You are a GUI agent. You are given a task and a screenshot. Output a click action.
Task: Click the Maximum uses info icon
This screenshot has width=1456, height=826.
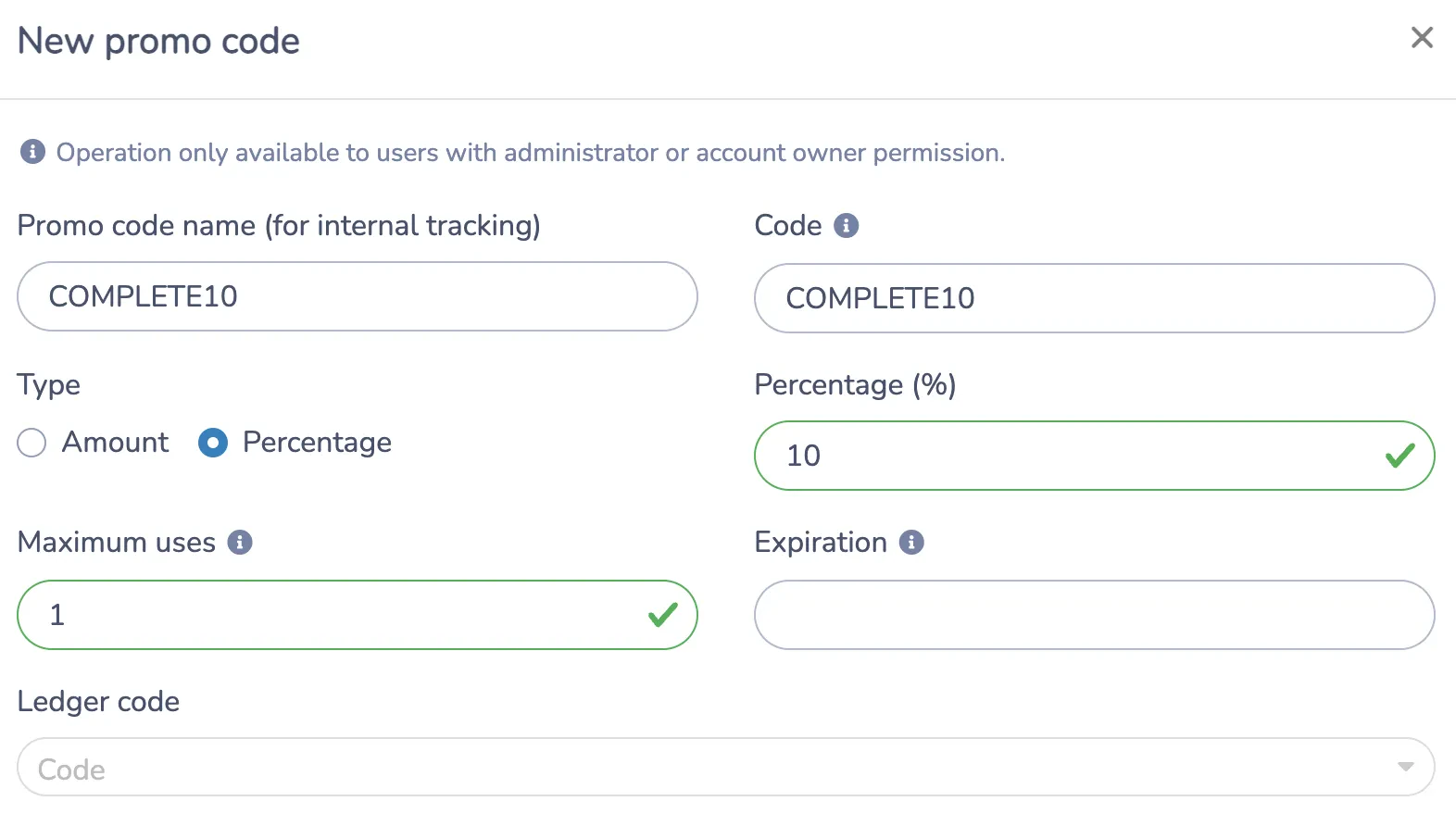point(240,543)
